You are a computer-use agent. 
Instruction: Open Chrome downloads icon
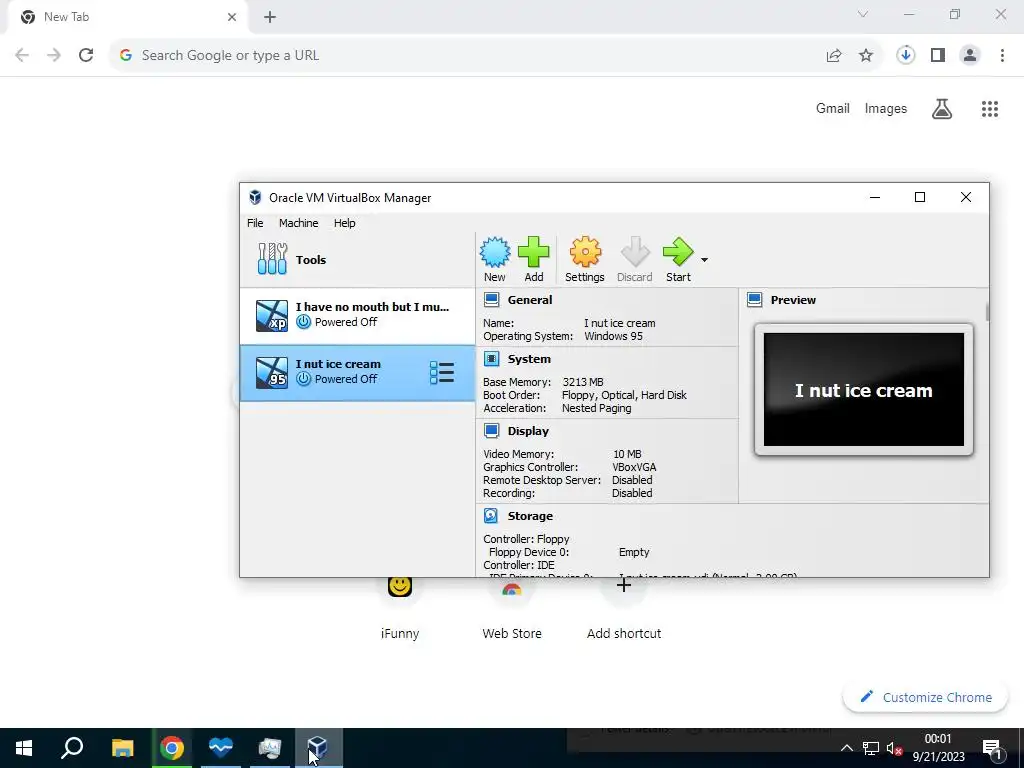pyautogui.click(x=906, y=56)
